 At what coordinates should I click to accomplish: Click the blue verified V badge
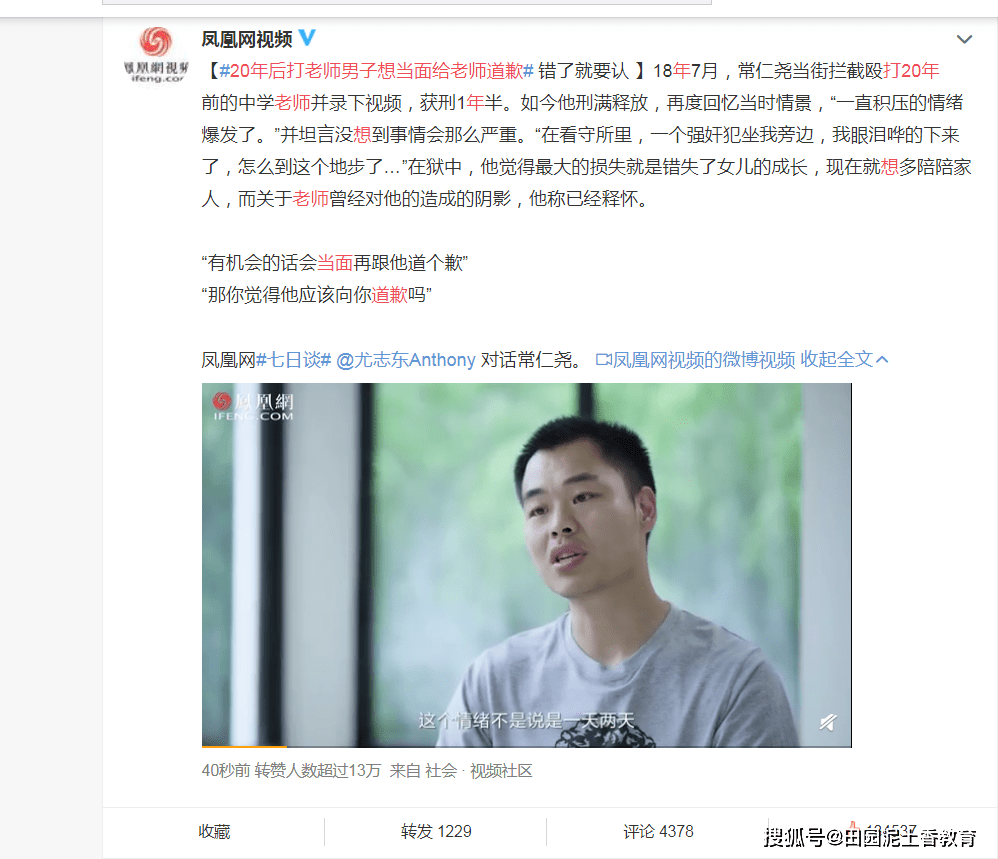click(x=307, y=38)
